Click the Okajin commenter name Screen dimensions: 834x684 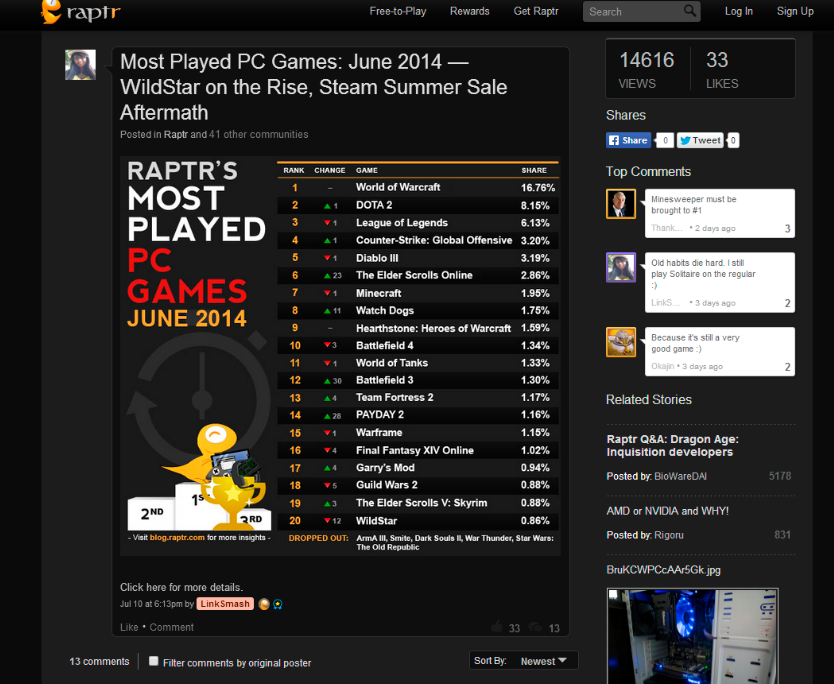coord(663,366)
